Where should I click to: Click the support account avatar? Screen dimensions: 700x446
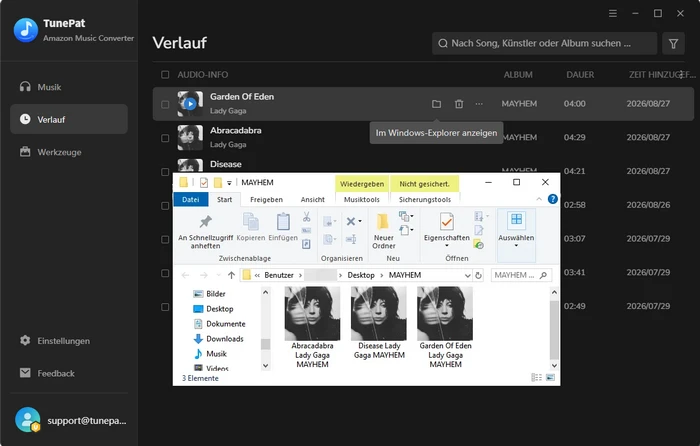28,420
